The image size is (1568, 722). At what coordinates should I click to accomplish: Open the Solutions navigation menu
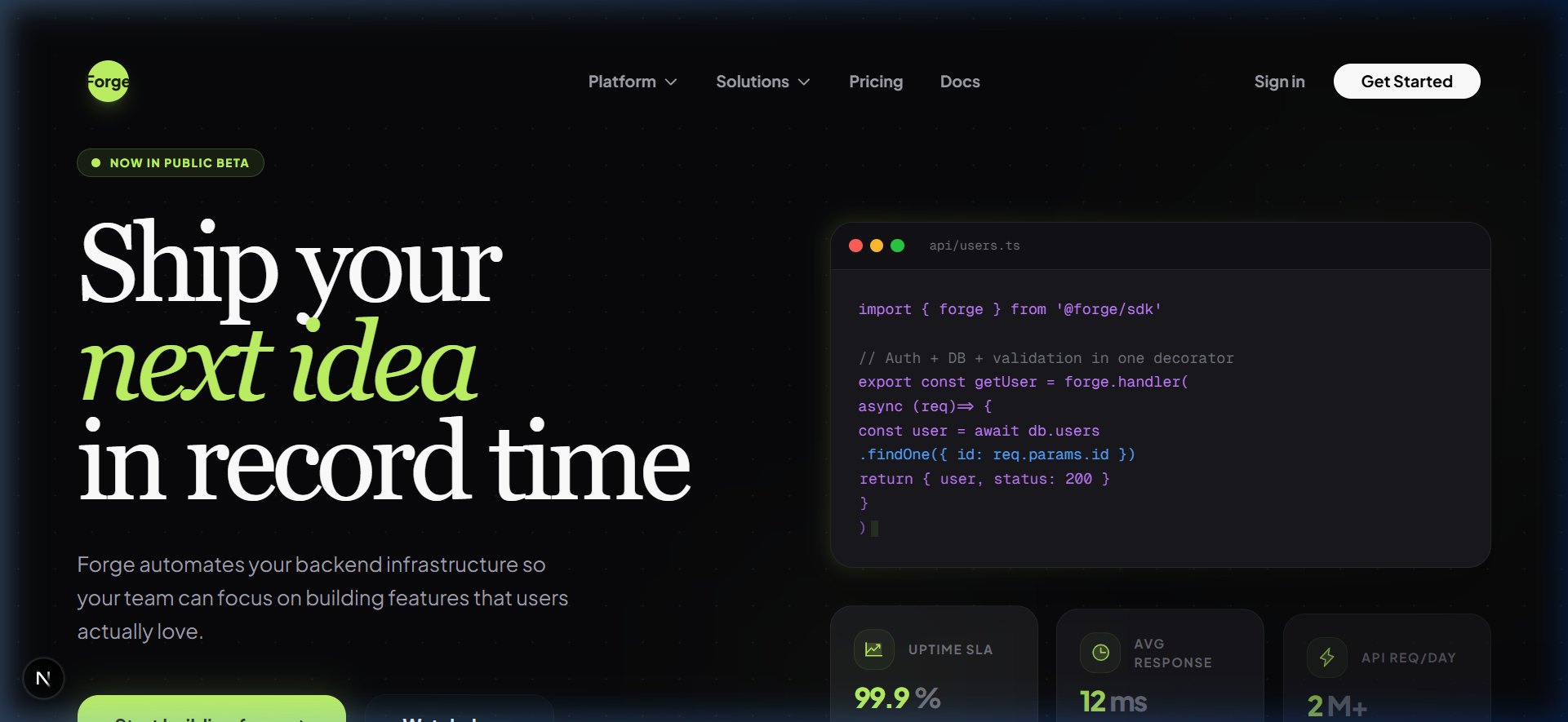tap(763, 82)
